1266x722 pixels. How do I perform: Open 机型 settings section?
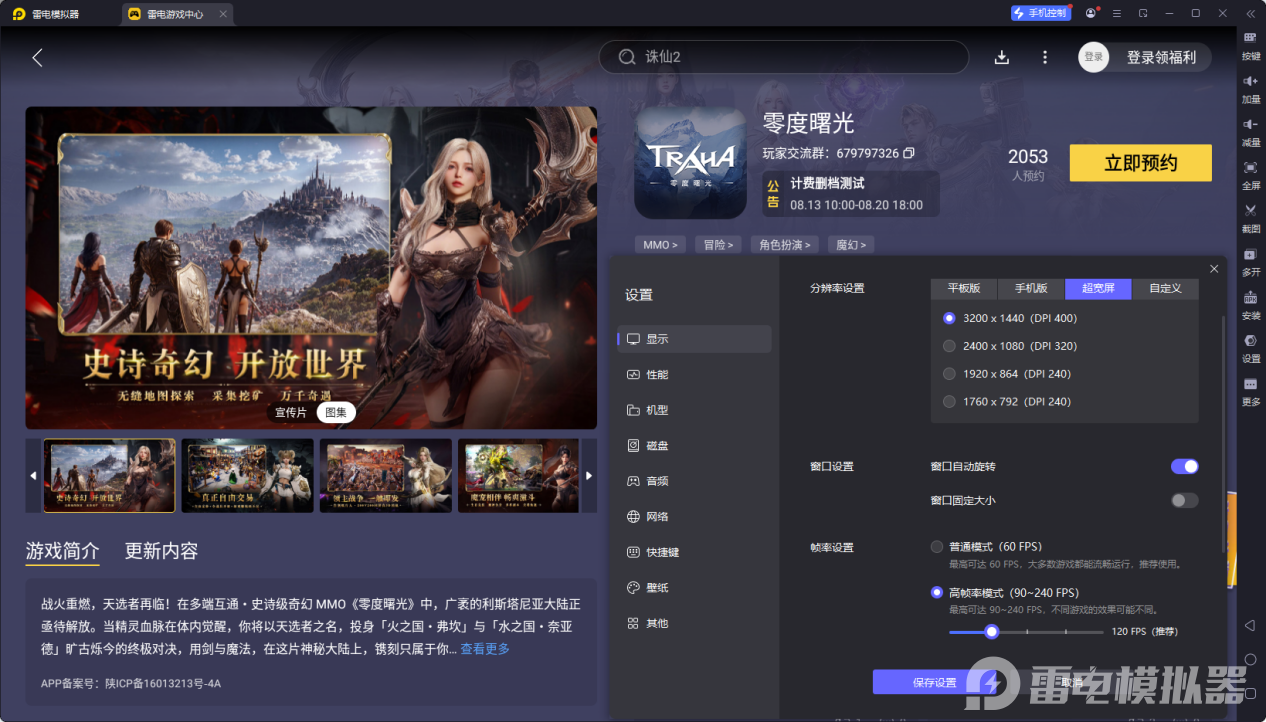695,410
